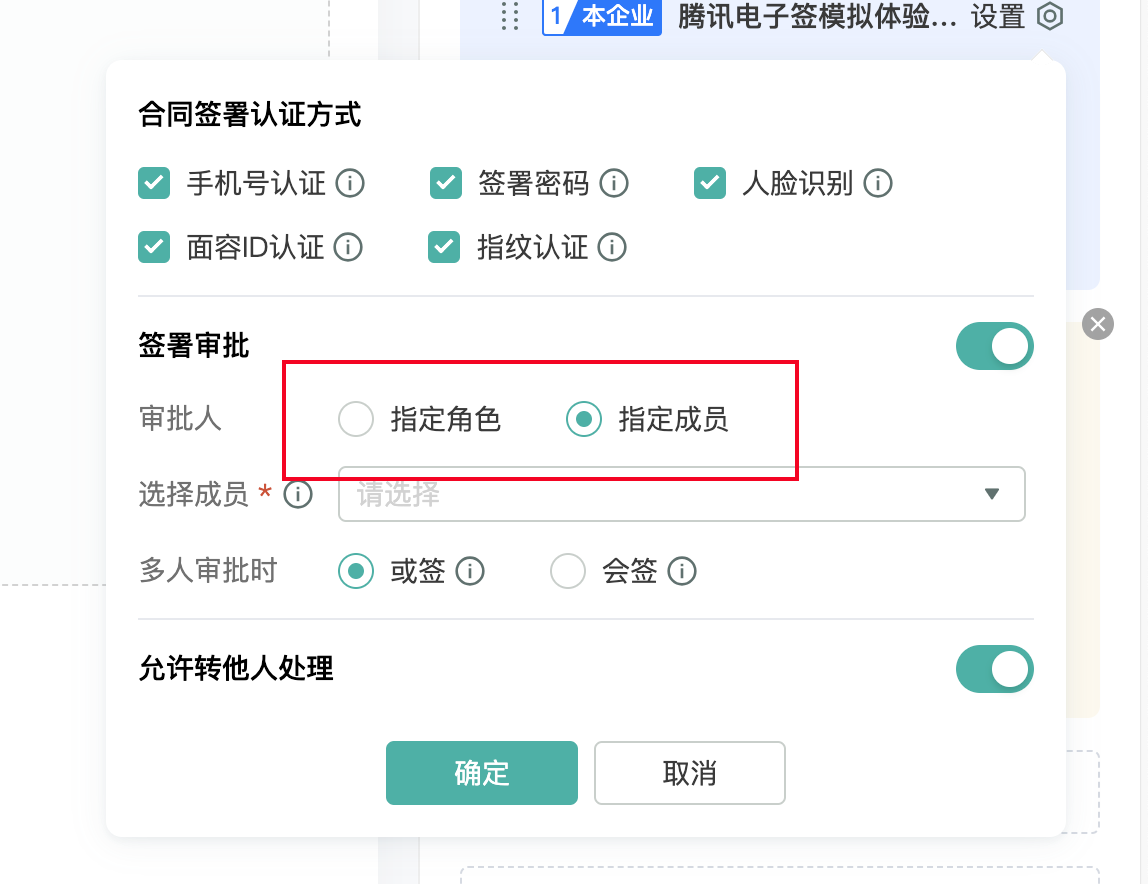Disable the 允许转他人处理 switch
The image size is (1148, 884).
coord(994,669)
